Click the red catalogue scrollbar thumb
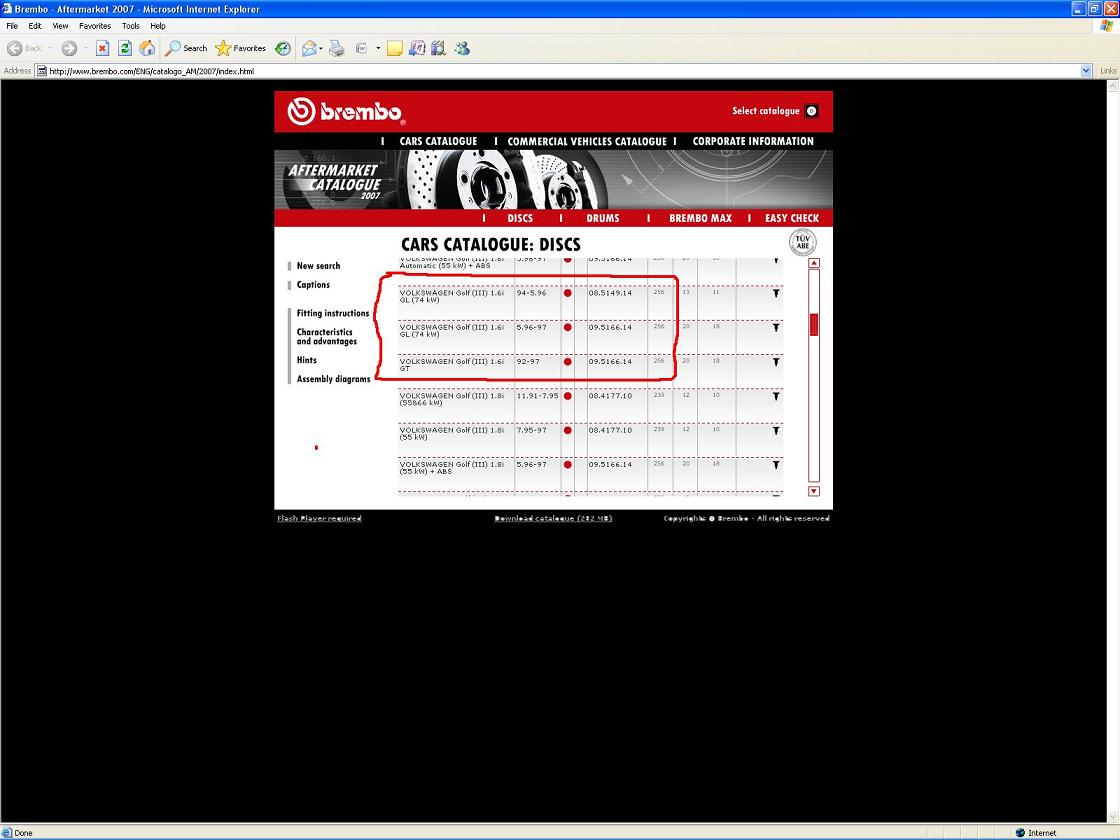 (x=814, y=324)
